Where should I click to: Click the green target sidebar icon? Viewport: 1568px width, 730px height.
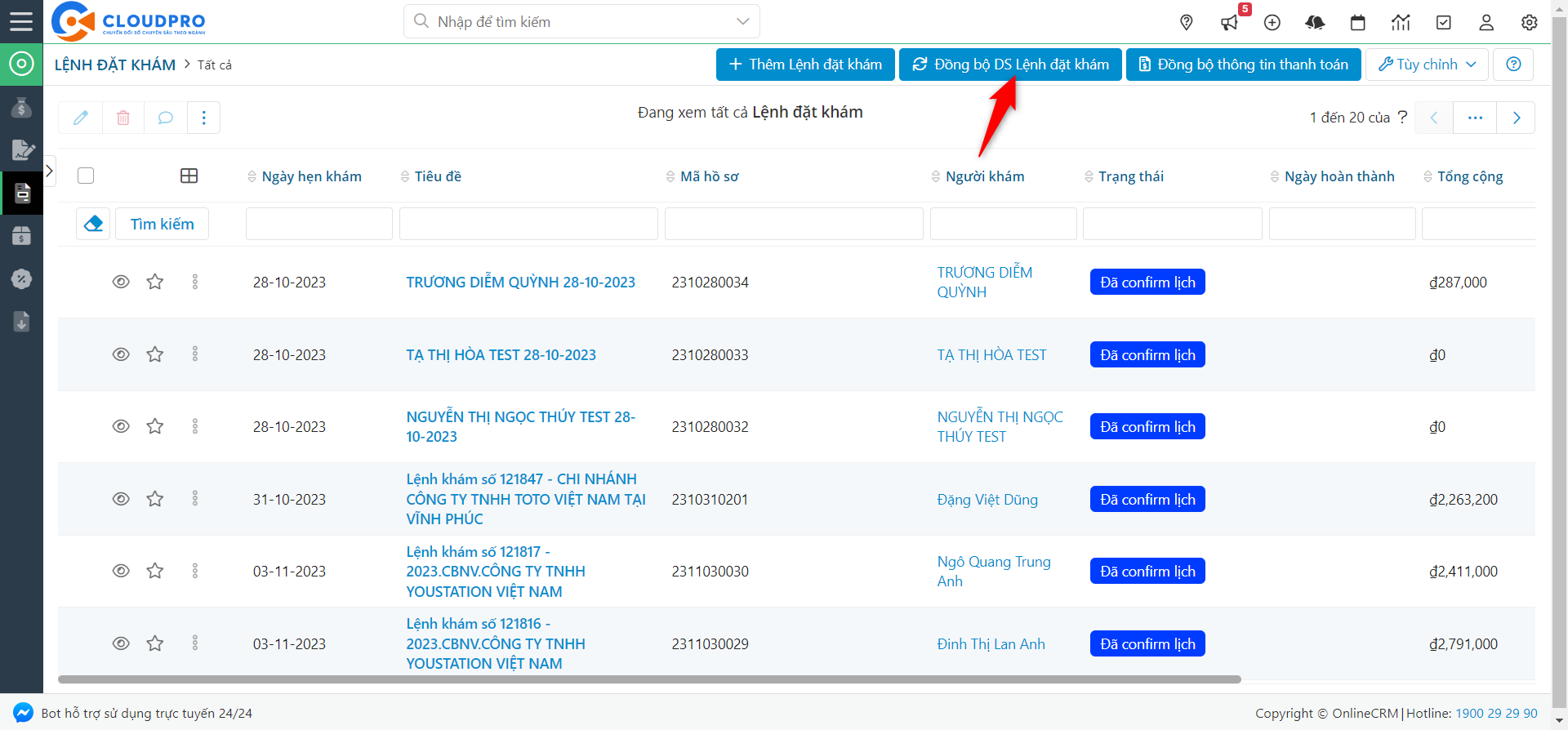point(21,64)
